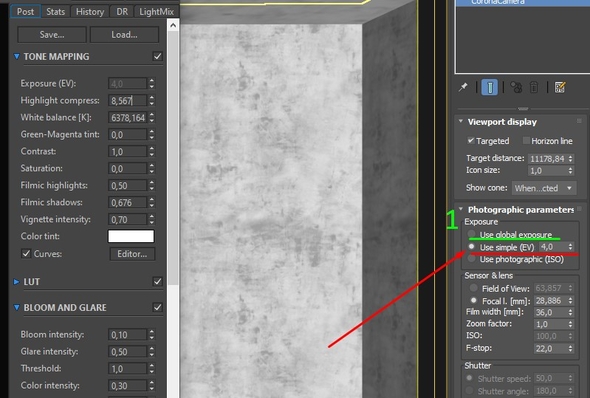Click the make unique icon
Viewport: 590px width, 398px height.
[x=516, y=87]
